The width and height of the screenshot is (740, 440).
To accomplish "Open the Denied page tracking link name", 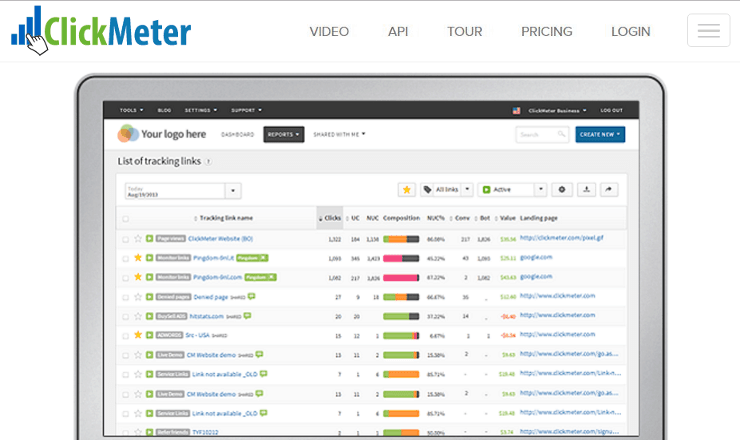I will pos(210,297).
